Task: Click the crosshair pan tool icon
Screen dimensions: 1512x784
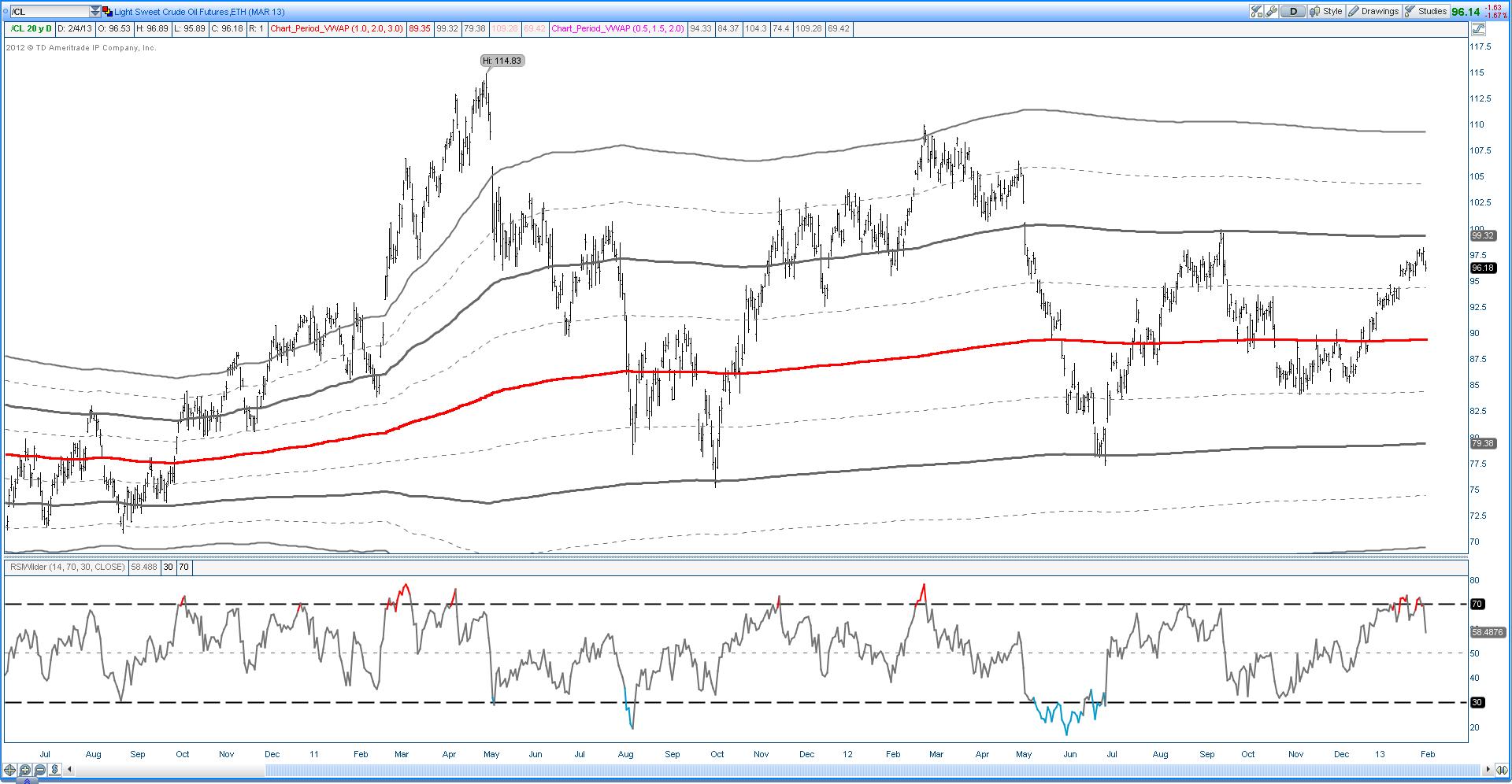Action: (x=10, y=770)
